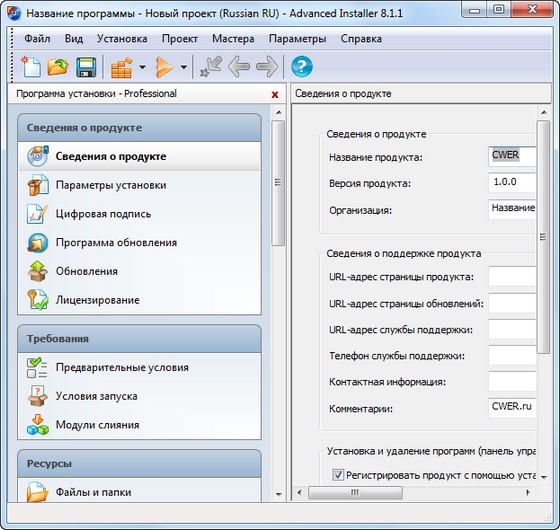
Task: Click the Сведения о продукте CD icon
Action: pyautogui.click(x=38, y=156)
